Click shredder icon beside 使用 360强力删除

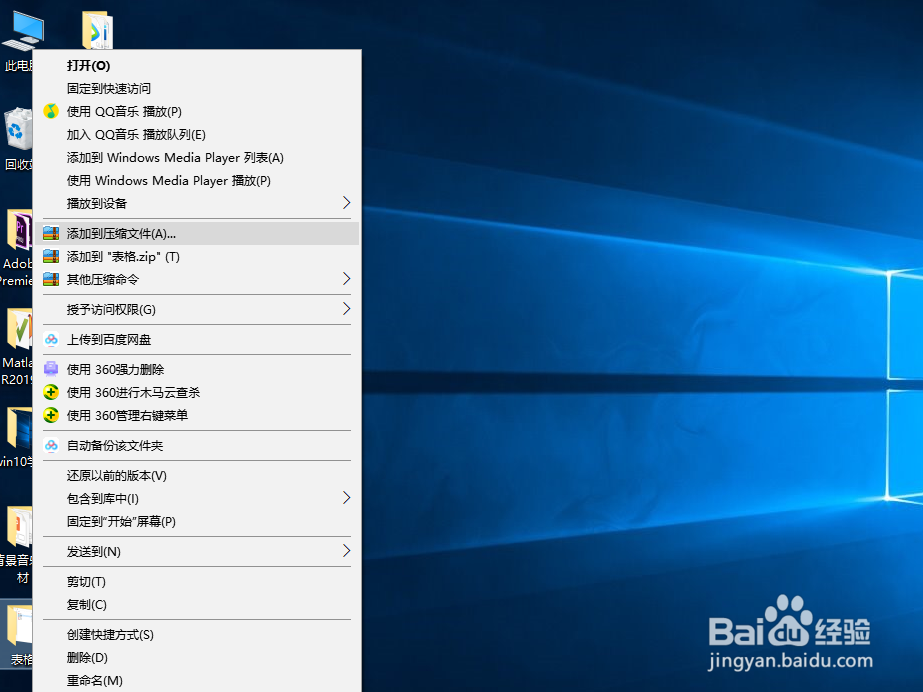51,369
